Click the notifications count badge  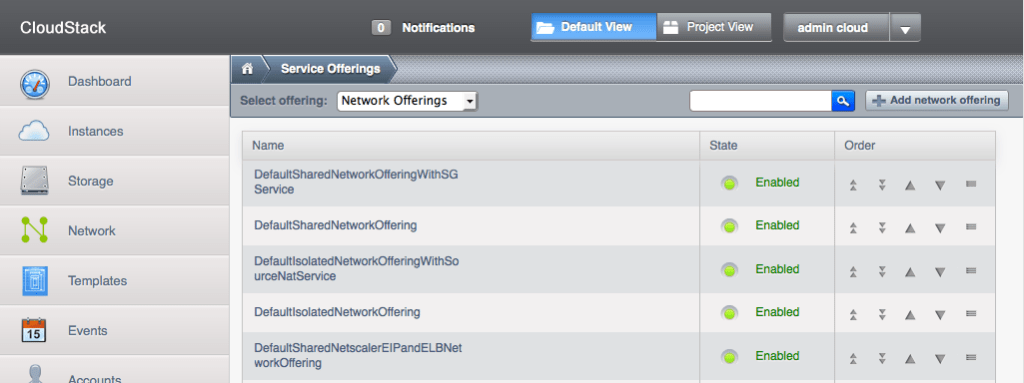pos(381,28)
